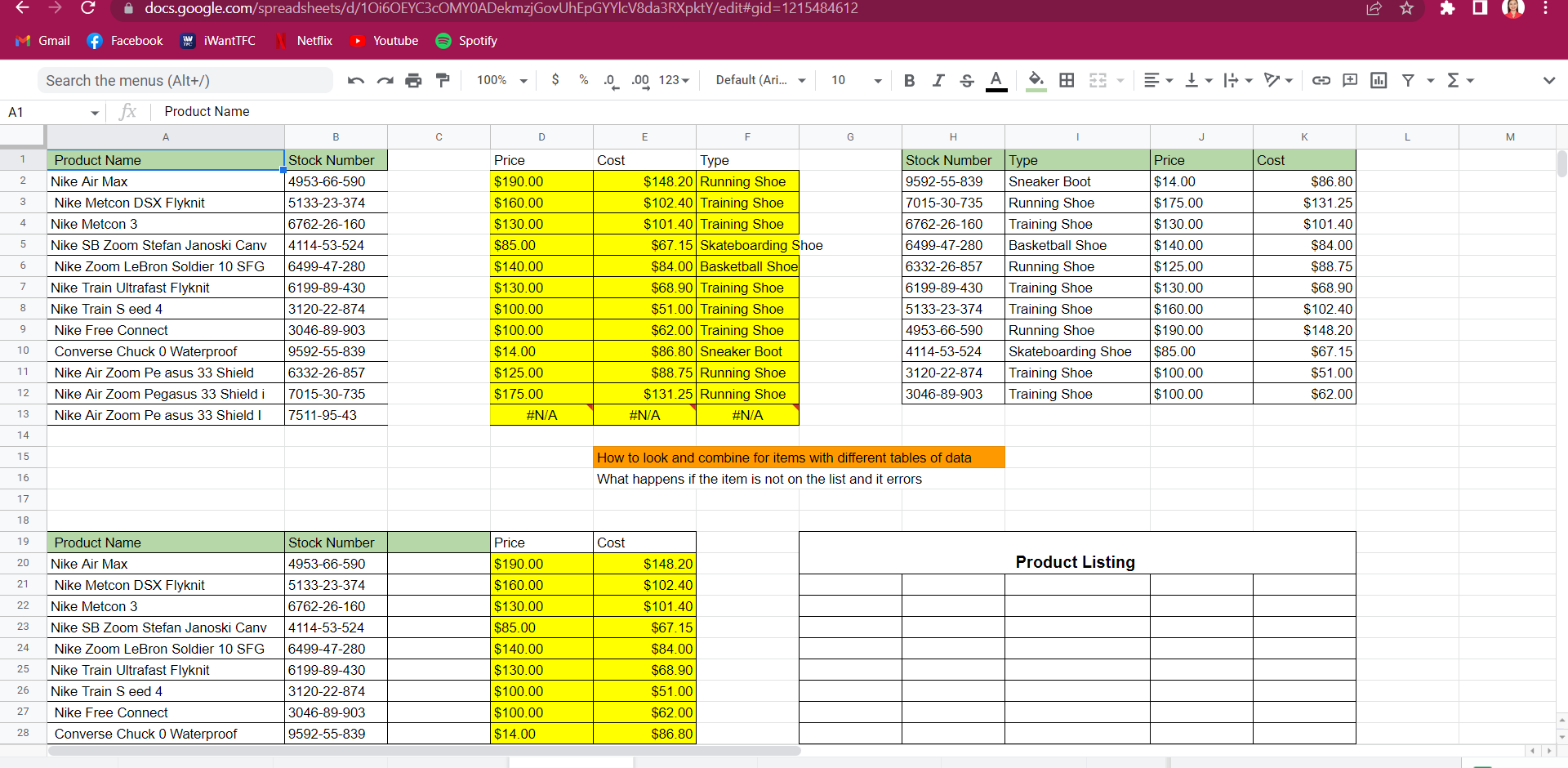This screenshot has height=768, width=1568.
Task: Open the fill color picker
Action: click(1036, 80)
